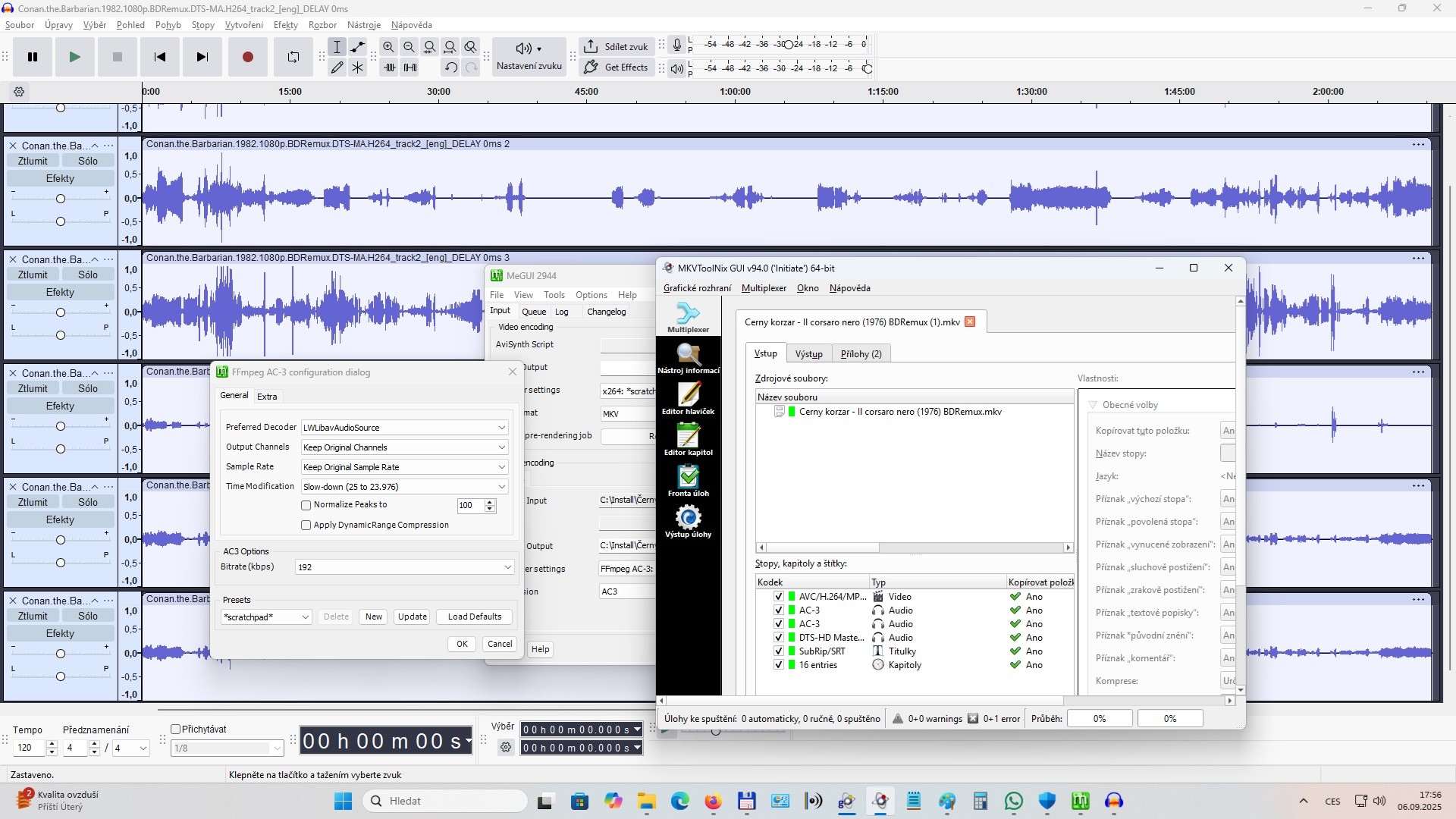Open the Efekty menu in Audacity

[x=285, y=25]
